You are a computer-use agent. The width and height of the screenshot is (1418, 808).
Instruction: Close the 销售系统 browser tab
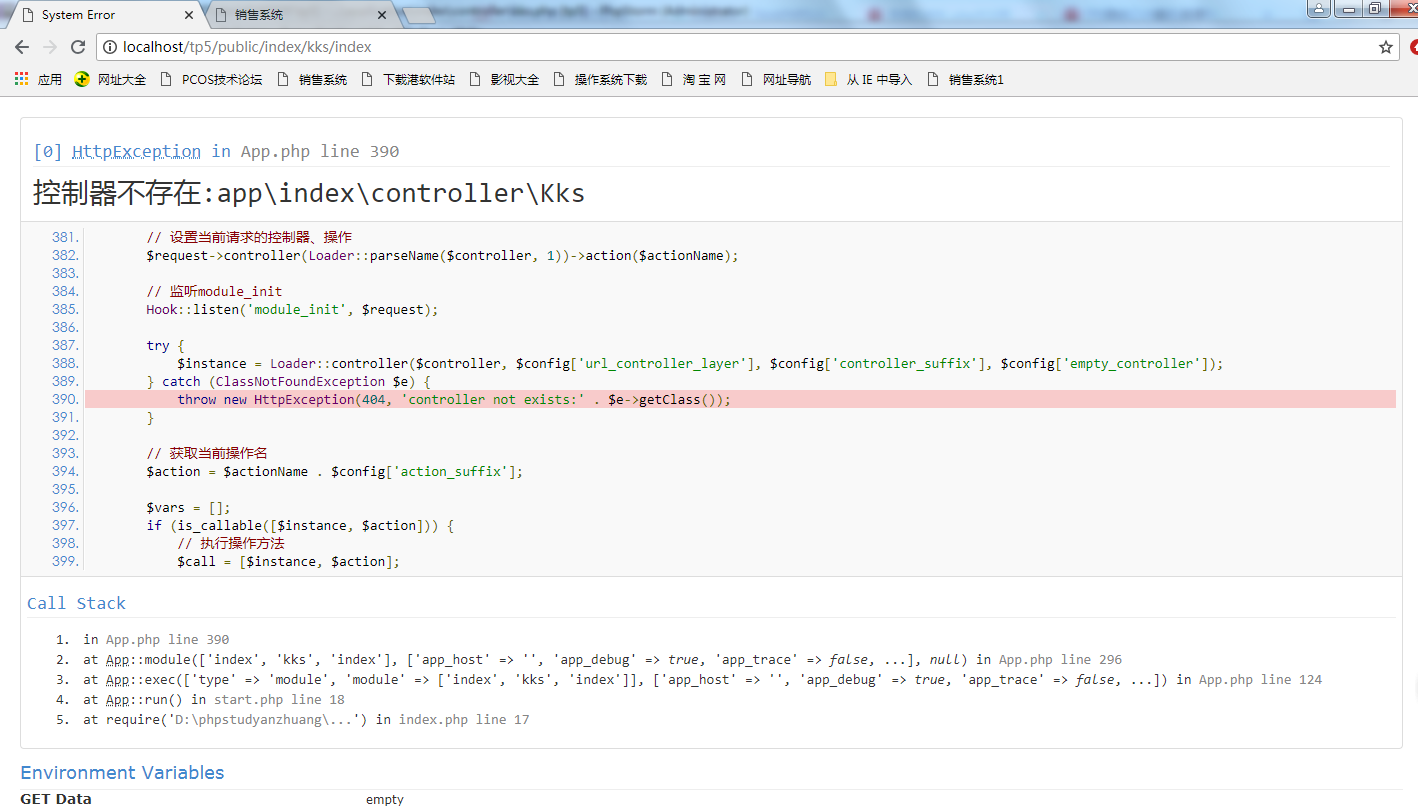381,15
